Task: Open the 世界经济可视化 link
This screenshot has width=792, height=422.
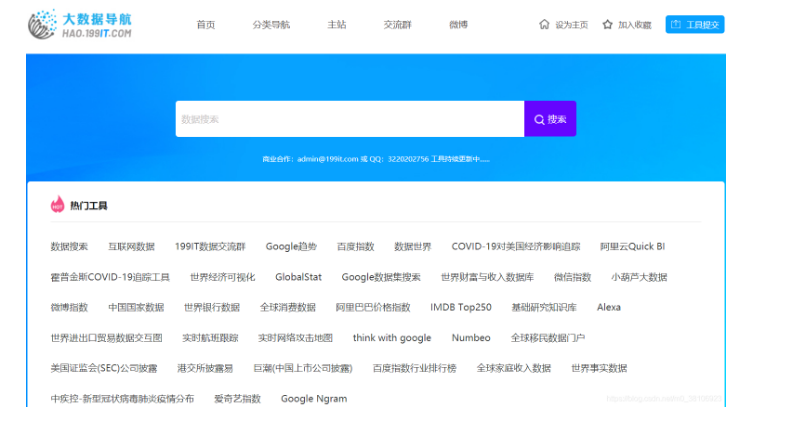Action: [222, 277]
